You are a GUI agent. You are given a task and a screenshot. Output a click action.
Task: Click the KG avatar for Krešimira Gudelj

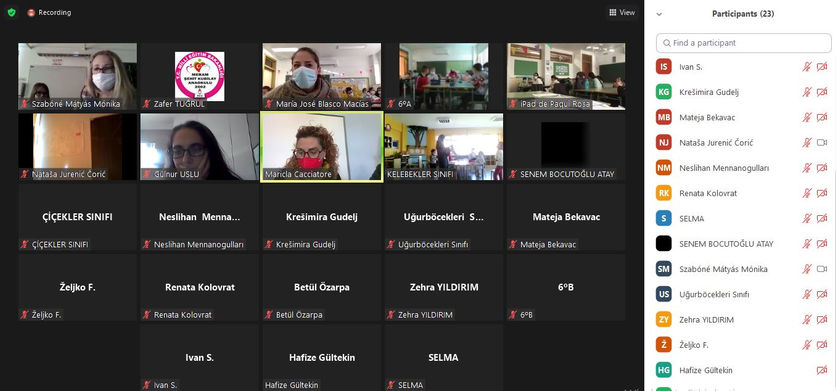pyautogui.click(x=664, y=92)
